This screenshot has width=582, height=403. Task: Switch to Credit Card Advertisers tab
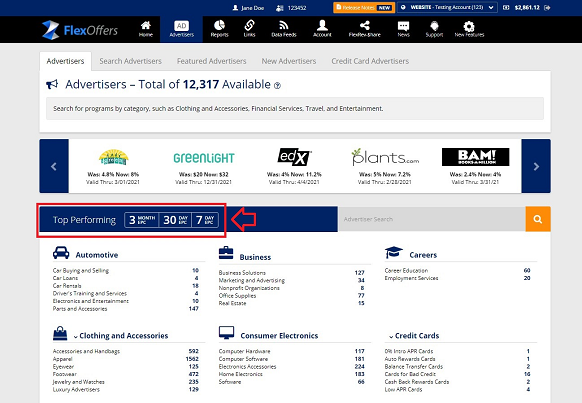[370, 61]
